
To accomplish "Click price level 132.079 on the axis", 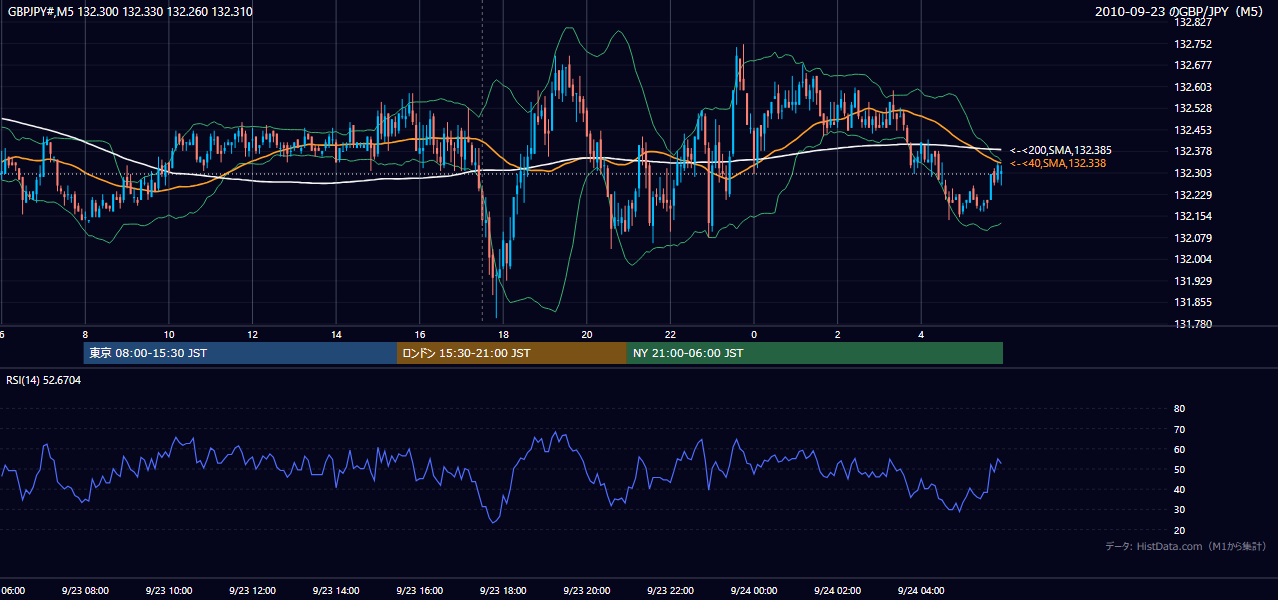I will pos(1192,238).
